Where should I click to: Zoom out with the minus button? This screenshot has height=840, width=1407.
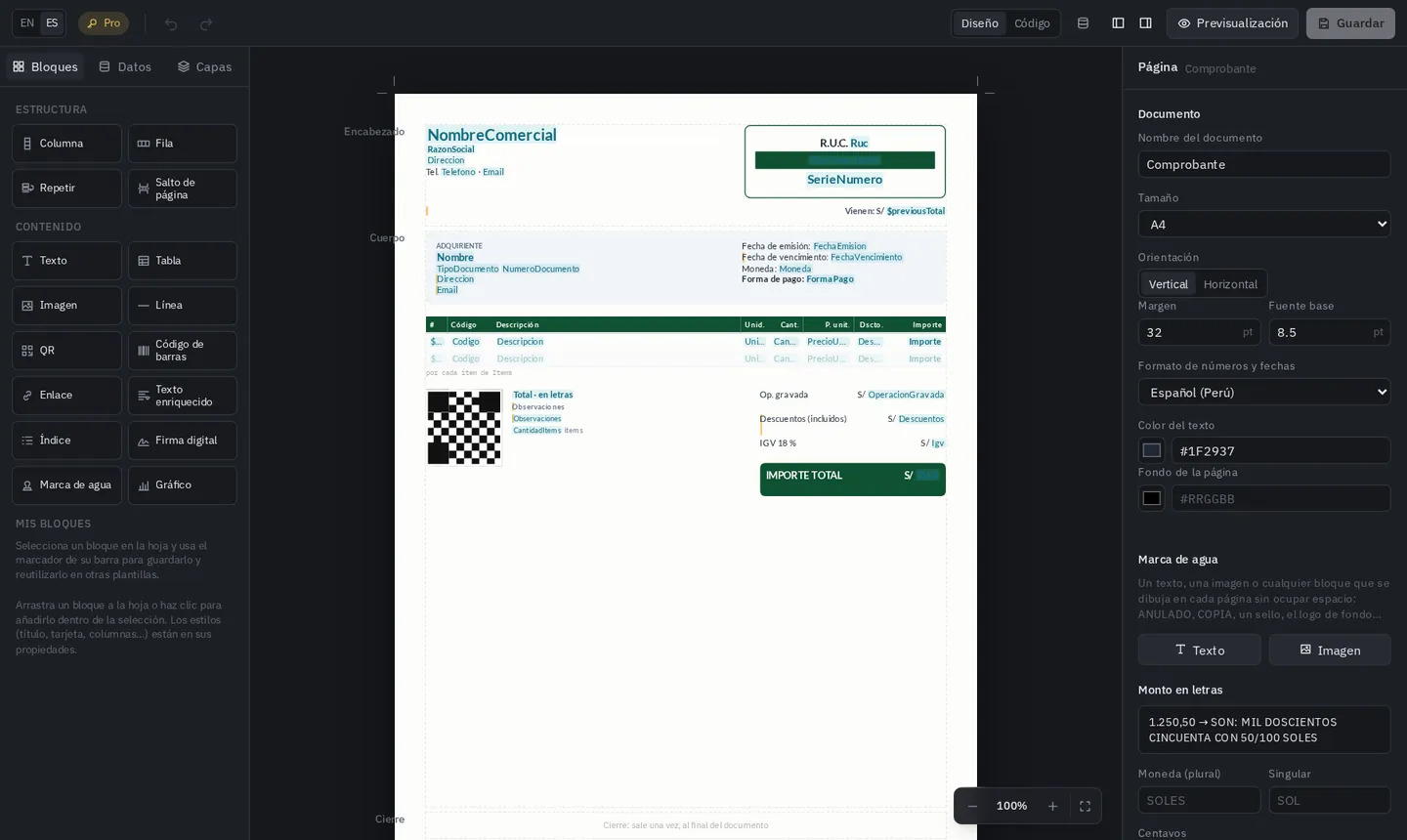click(x=972, y=806)
